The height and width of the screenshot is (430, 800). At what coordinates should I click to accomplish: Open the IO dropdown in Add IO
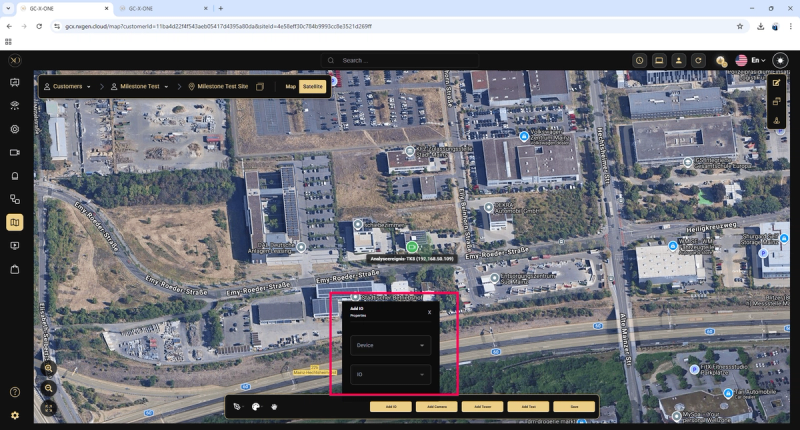pyautogui.click(x=390, y=374)
